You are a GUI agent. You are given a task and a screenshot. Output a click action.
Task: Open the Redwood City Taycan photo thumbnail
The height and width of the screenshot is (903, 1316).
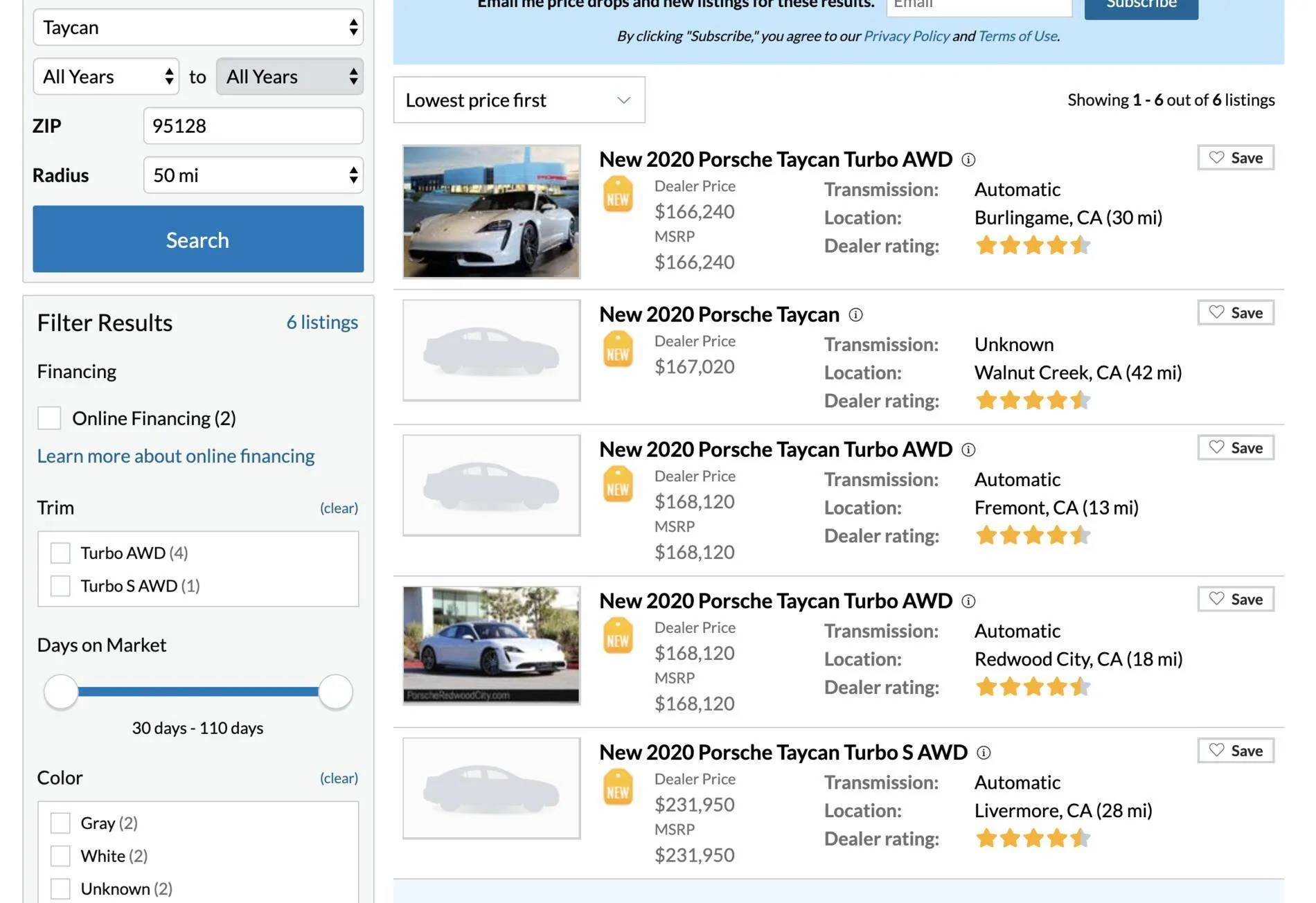click(x=492, y=645)
